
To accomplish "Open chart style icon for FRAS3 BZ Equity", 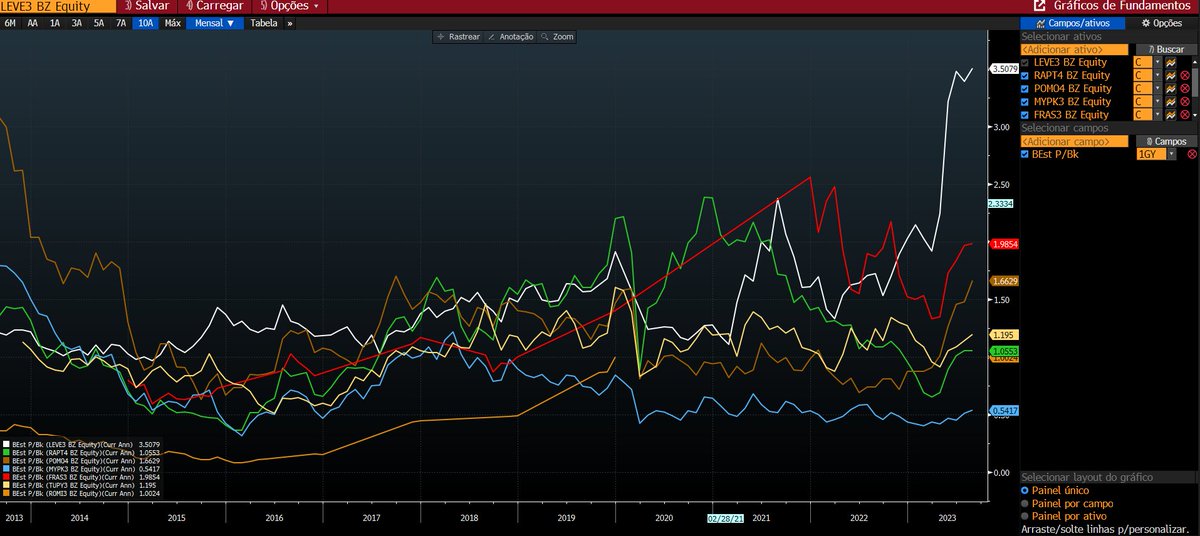I will pos(1169,114).
